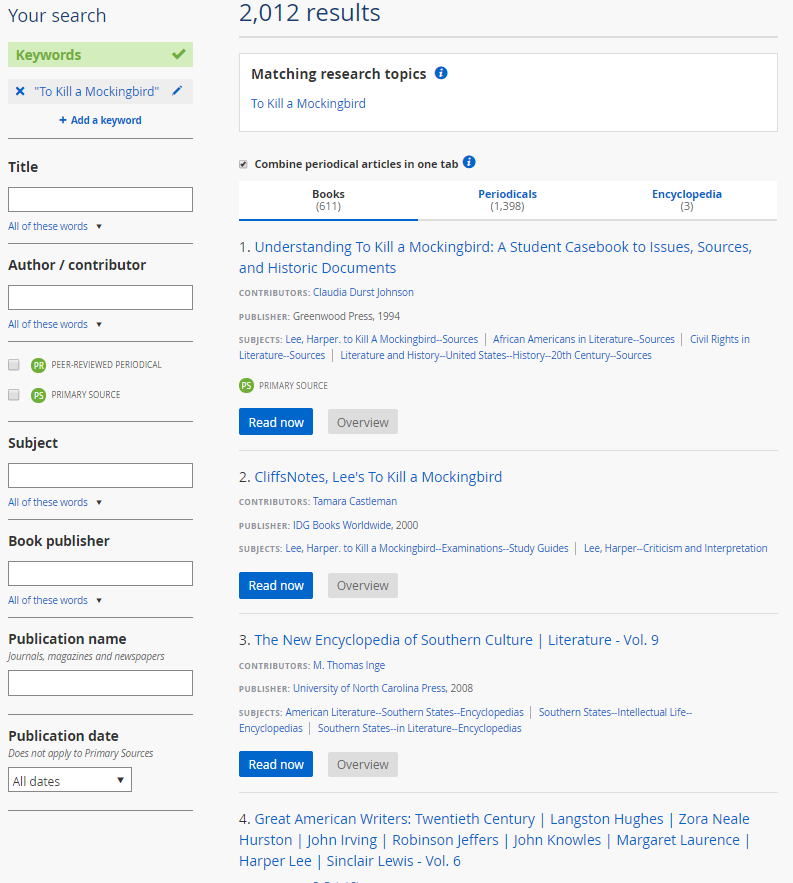This screenshot has width=793, height=883.
Task: Remove the "To Kill a Mockingbird" keyword
Action: [20, 92]
